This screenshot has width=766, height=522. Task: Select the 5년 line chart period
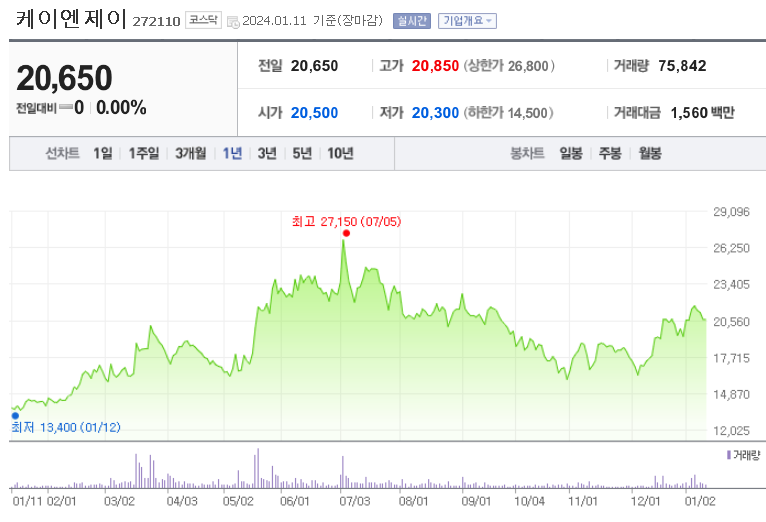click(302, 153)
